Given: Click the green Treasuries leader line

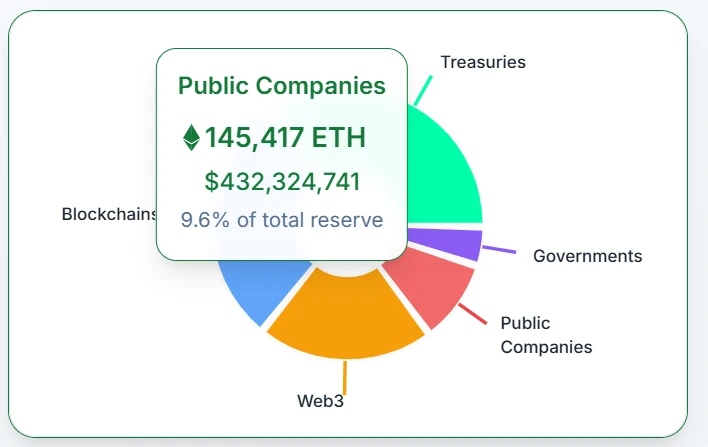Looking at the screenshot, I should [424, 89].
